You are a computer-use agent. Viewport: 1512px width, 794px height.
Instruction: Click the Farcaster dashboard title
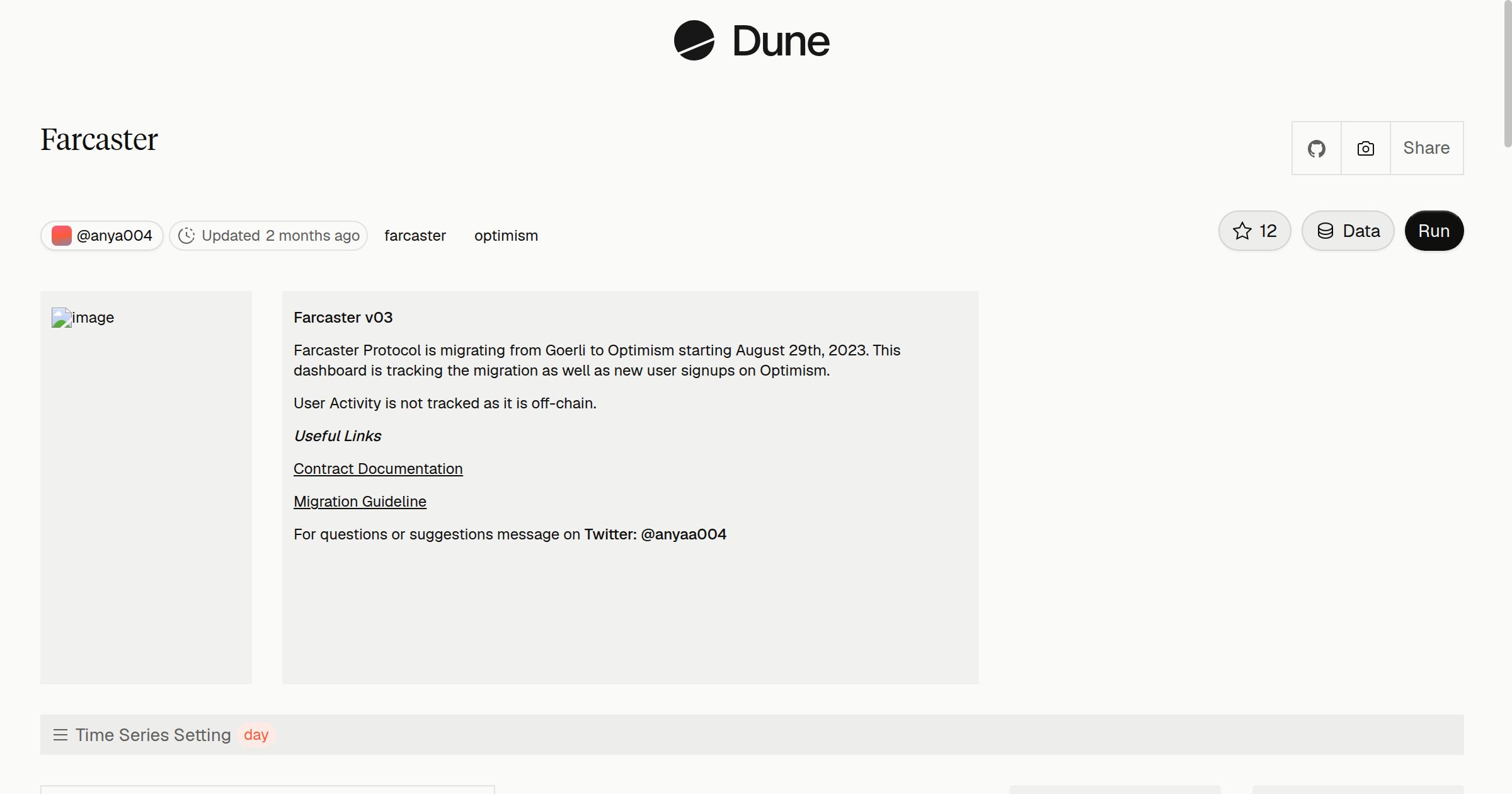point(99,139)
